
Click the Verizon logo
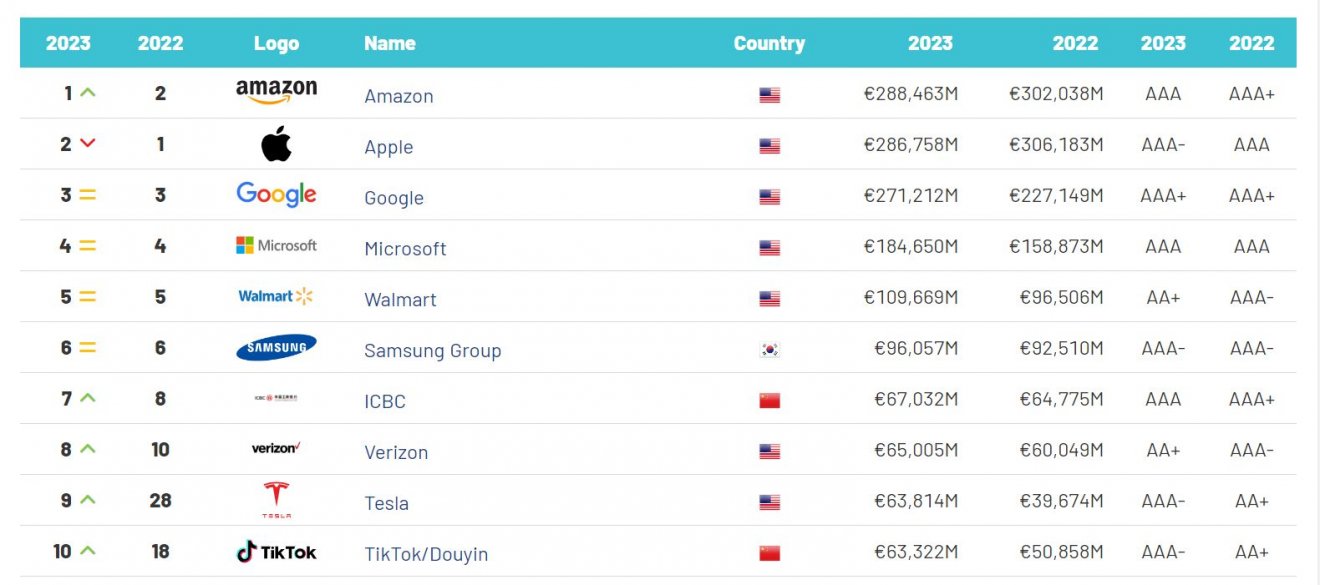point(276,448)
